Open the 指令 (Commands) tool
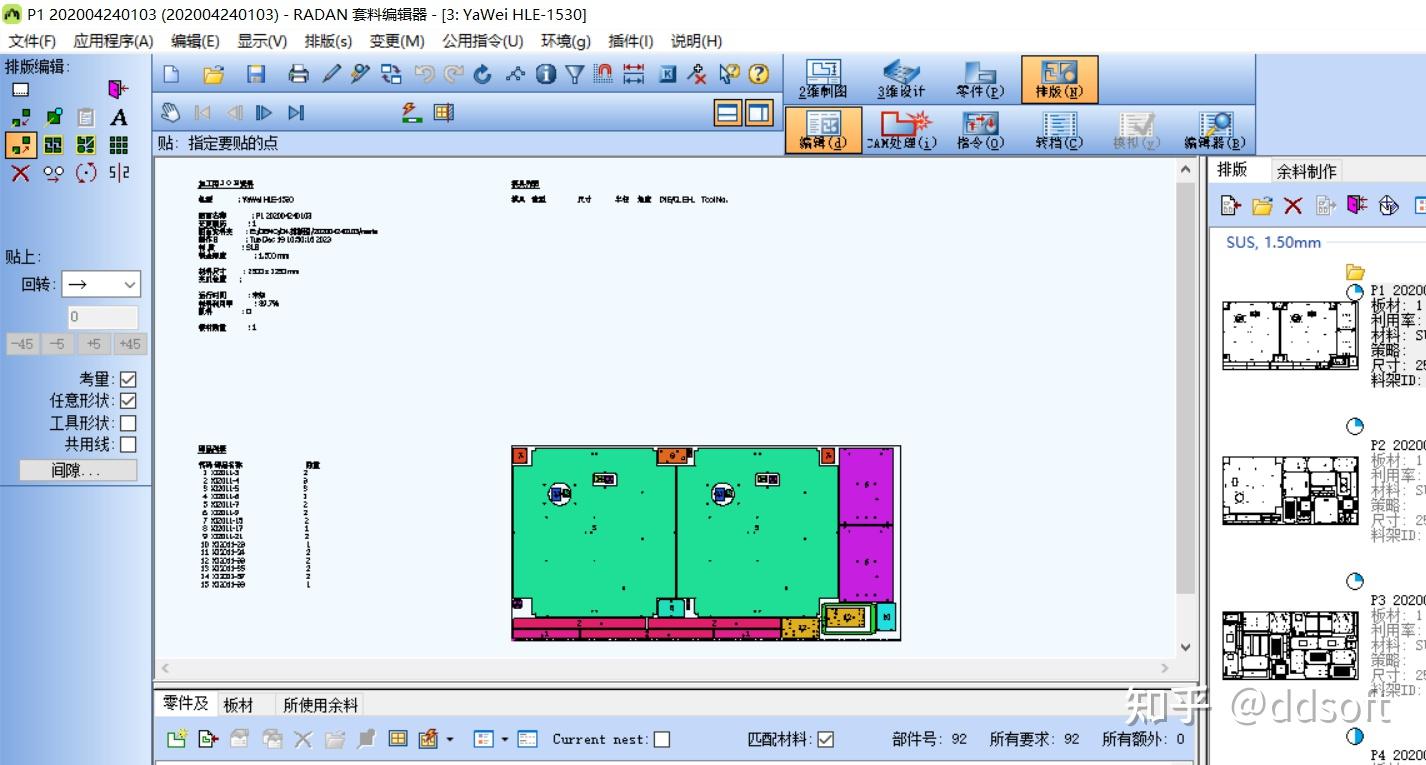The width and height of the screenshot is (1426, 765). pyautogui.click(x=980, y=130)
